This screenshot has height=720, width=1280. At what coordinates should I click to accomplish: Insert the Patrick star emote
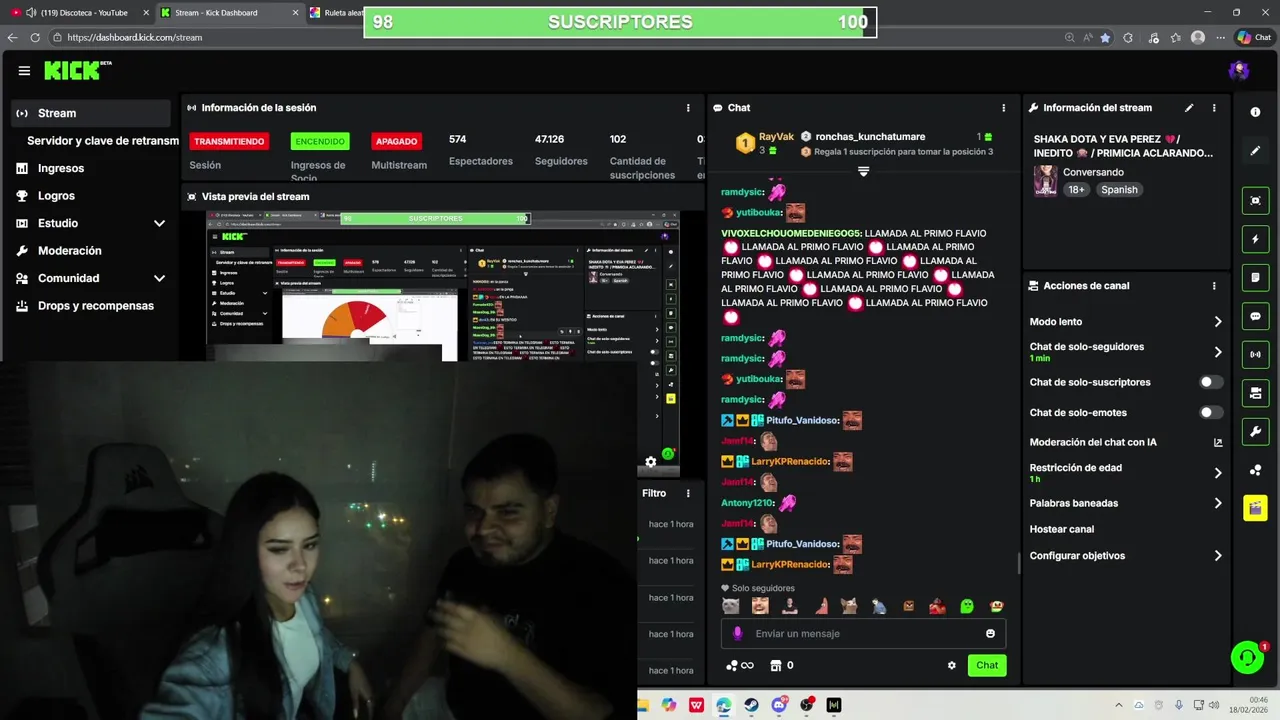point(820,606)
